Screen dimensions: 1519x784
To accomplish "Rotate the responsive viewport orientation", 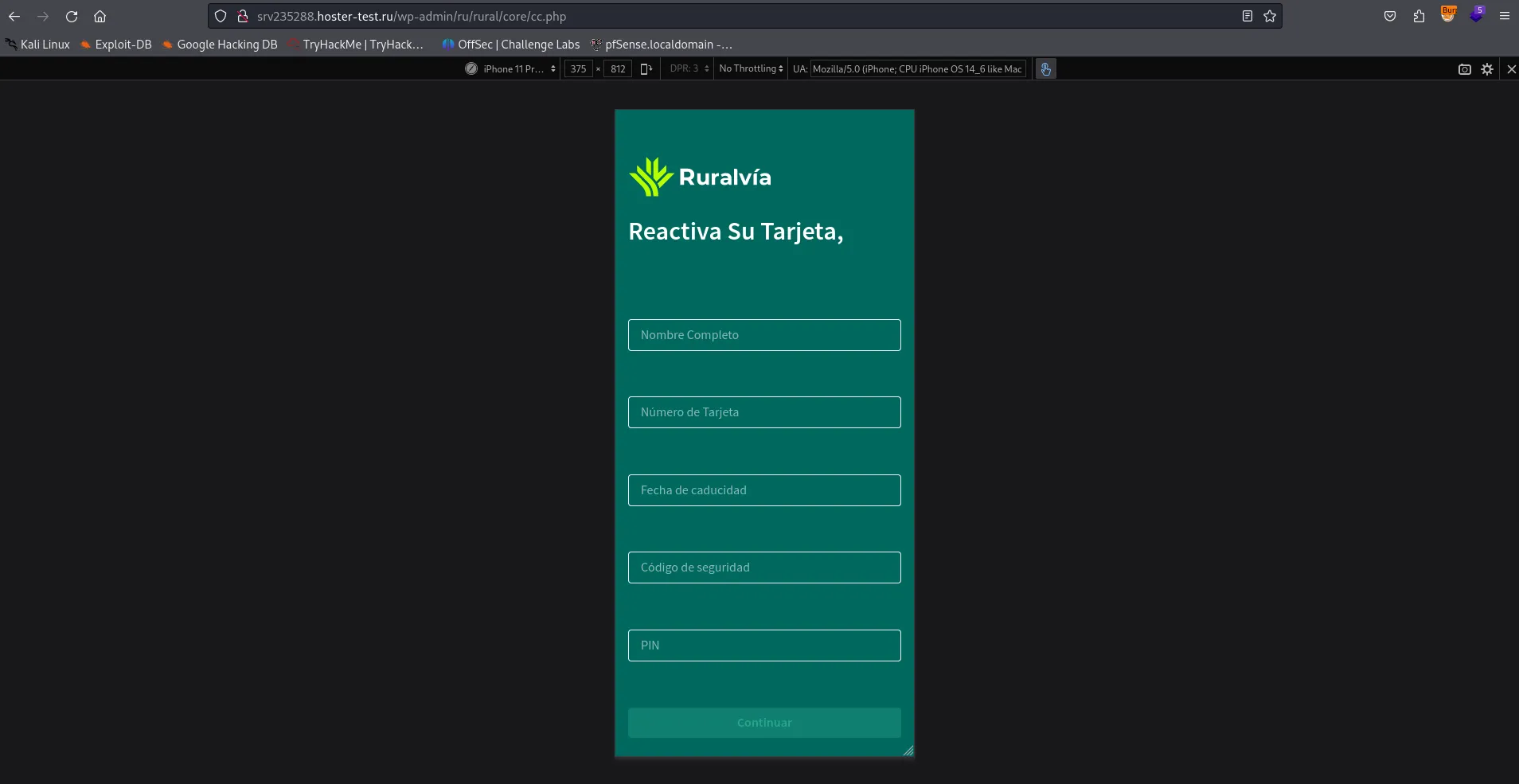I will coord(646,69).
